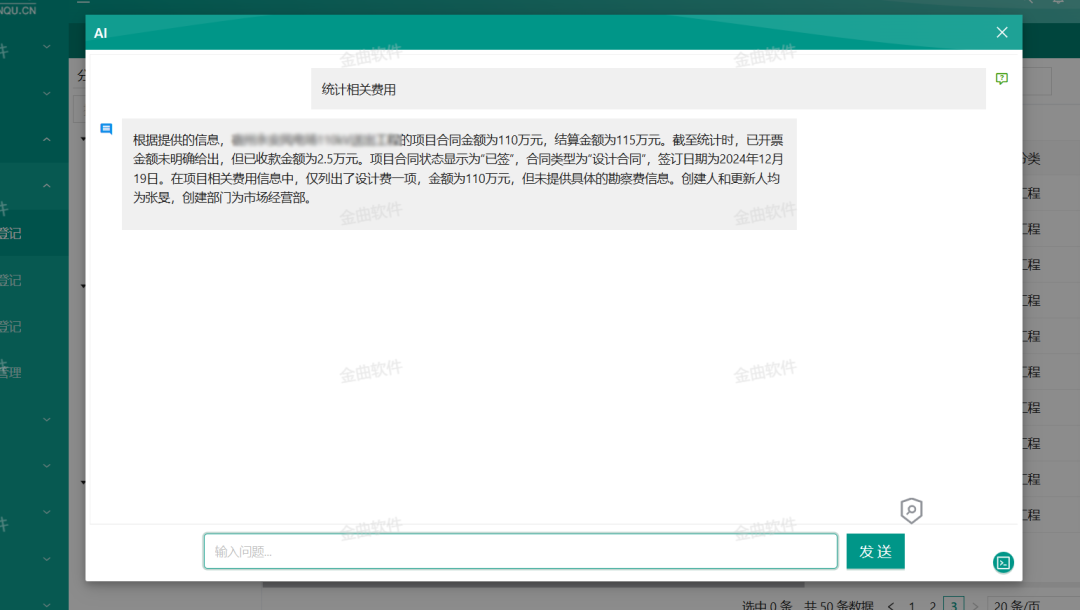1080x610 pixels.
Task: Click the shield magnifier security icon
Action: 911,511
